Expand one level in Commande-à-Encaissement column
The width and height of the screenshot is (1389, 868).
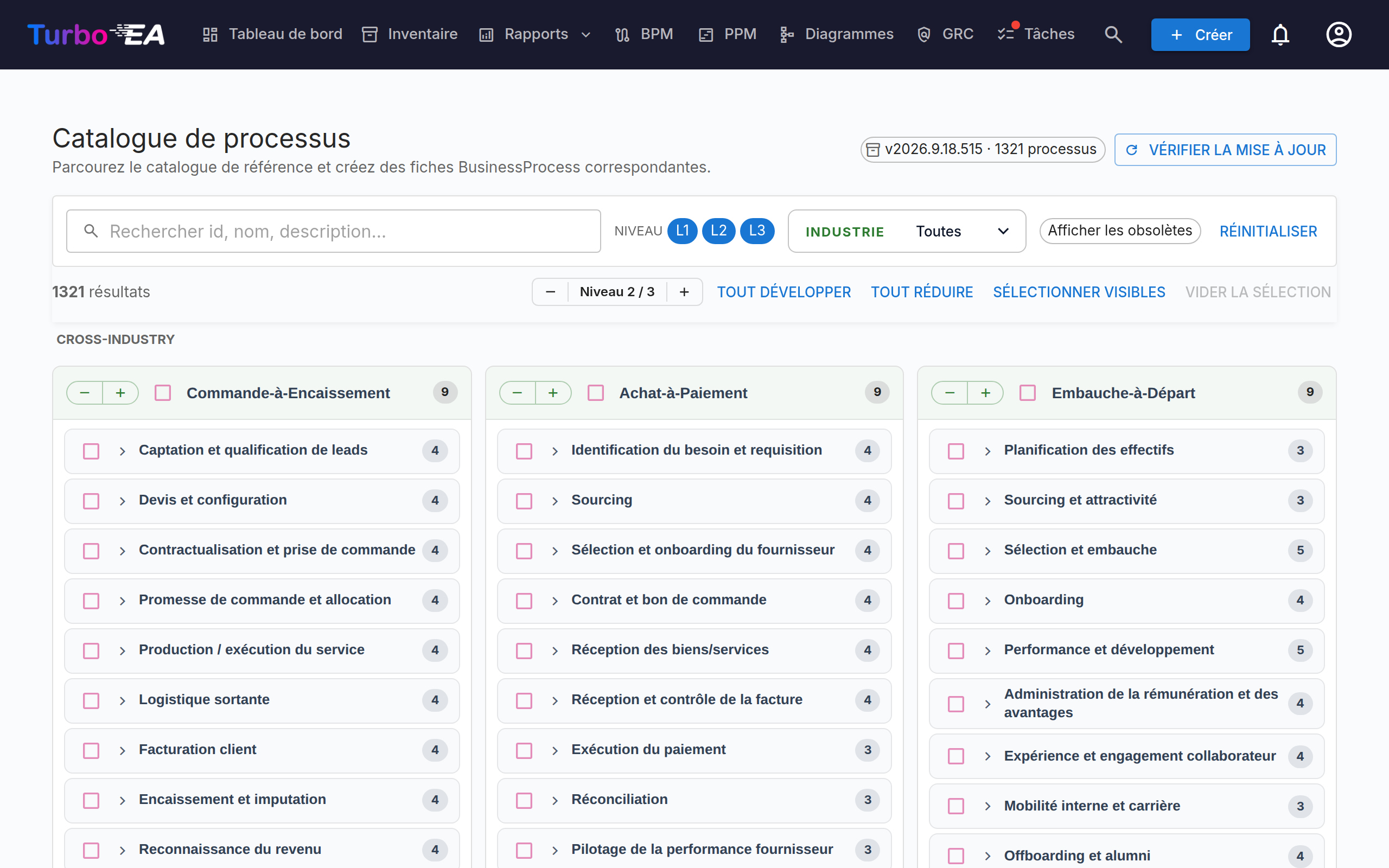click(120, 393)
